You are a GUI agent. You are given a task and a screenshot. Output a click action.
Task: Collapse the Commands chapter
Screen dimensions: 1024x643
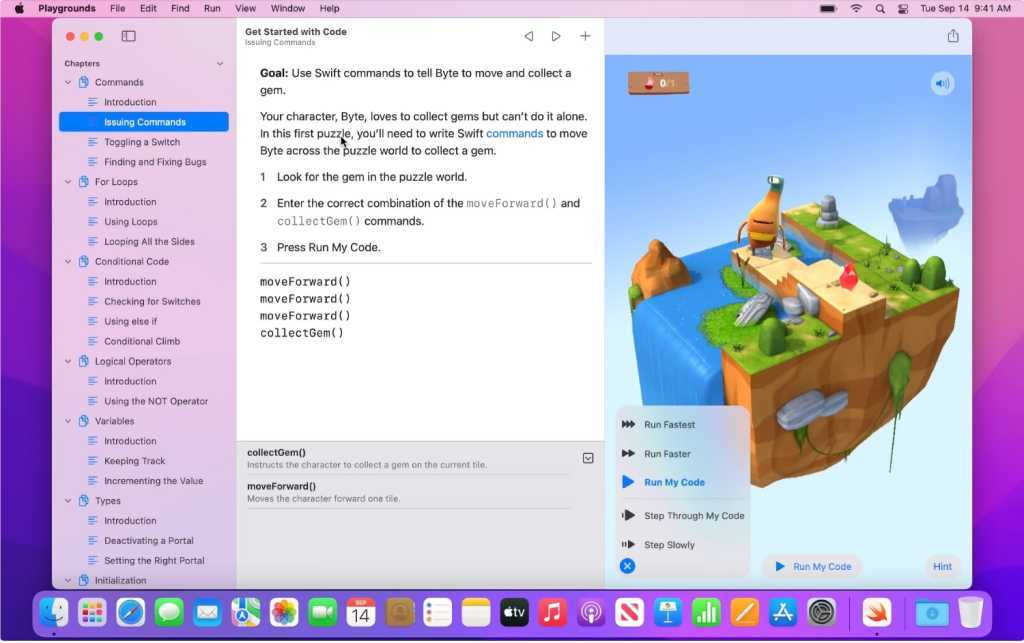68,82
